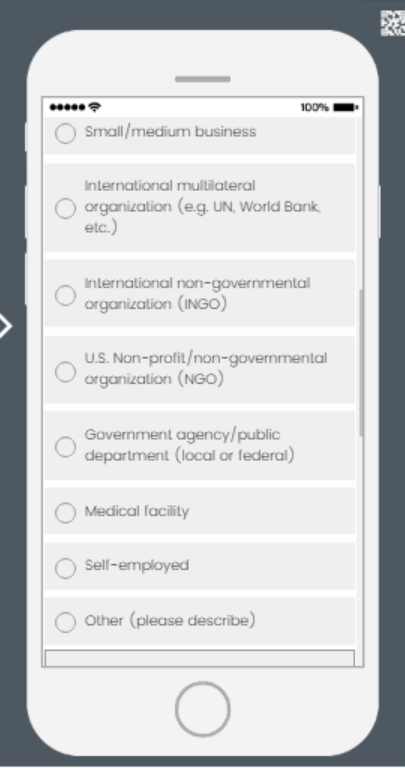
Task: Select the International non-governmental organization (INGO) radio
Action: [x=65, y=295]
